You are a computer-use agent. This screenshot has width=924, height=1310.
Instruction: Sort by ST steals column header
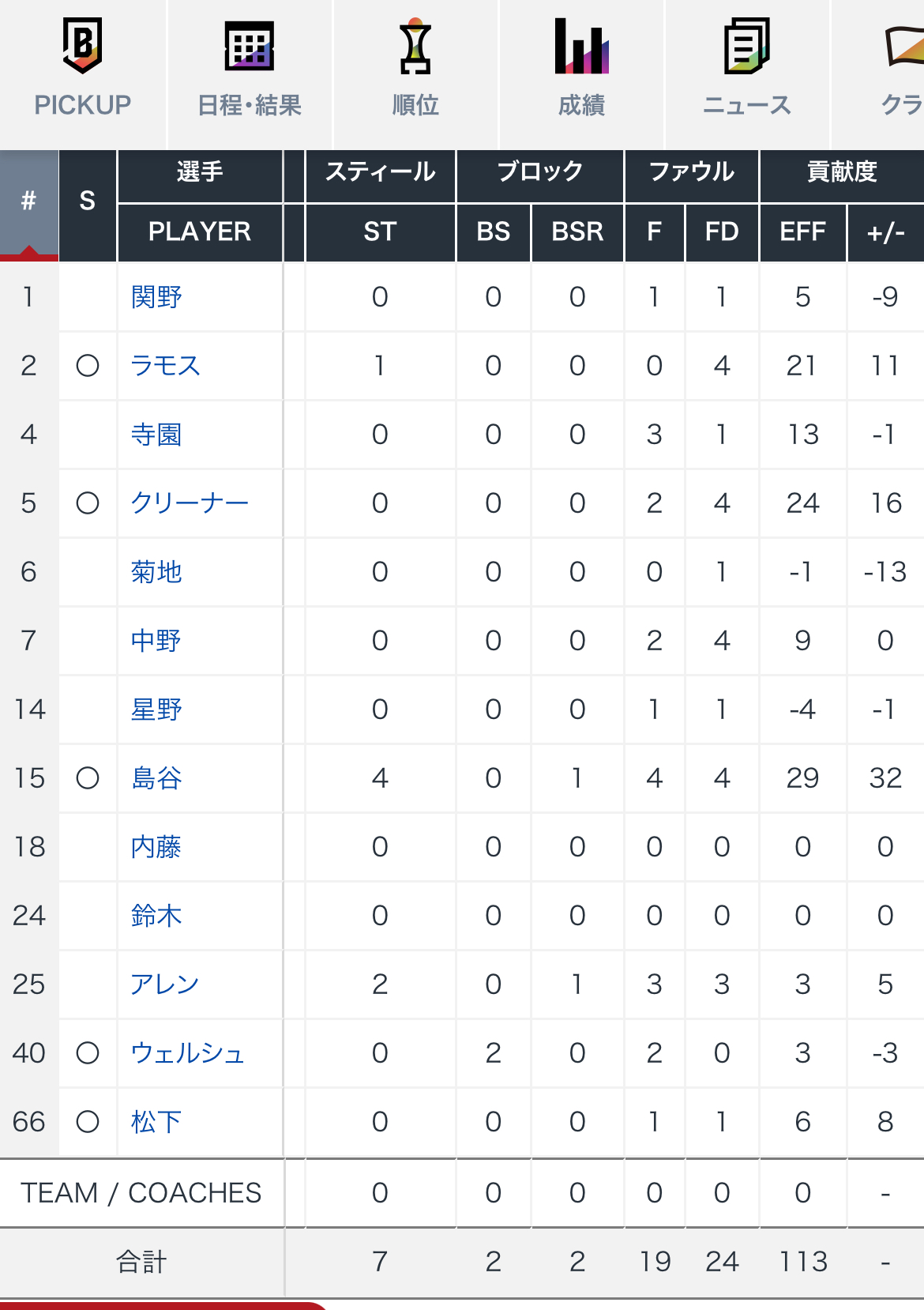click(x=380, y=232)
